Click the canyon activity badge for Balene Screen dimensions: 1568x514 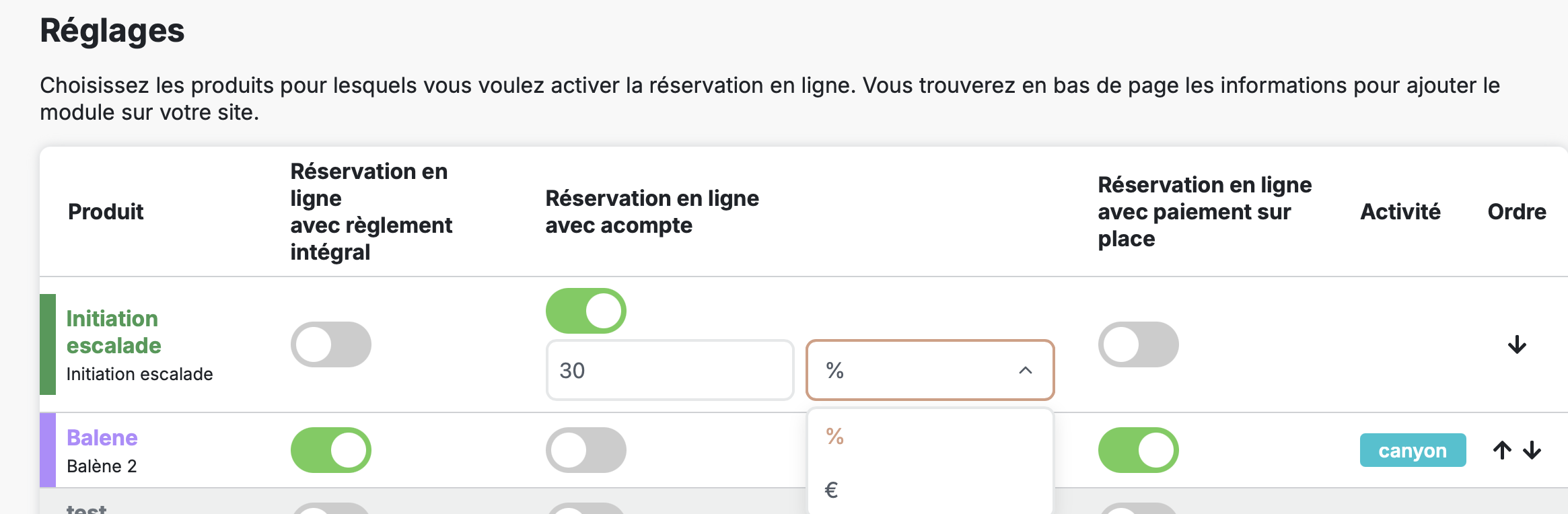(x=1413, y=449)
